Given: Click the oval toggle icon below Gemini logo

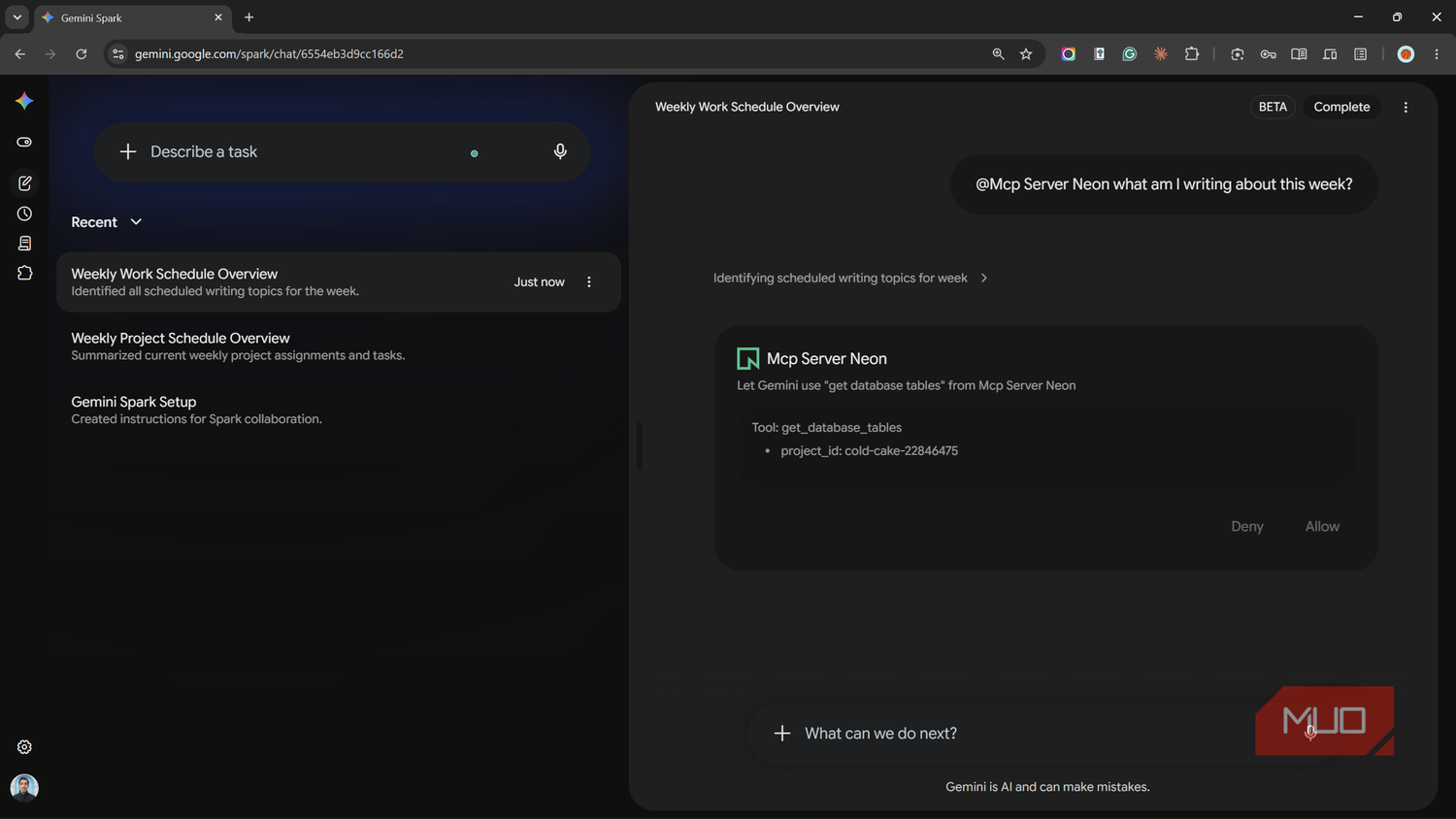Looking at the screenshot, I should [x=24, y=142].
